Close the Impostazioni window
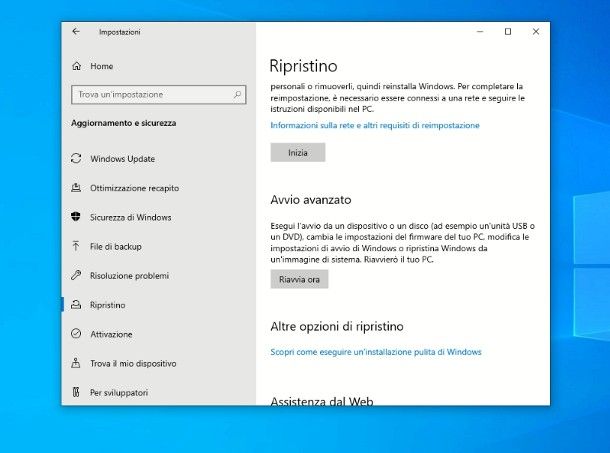The width and height of the screenshot is (610, 453). coord(536,32)
